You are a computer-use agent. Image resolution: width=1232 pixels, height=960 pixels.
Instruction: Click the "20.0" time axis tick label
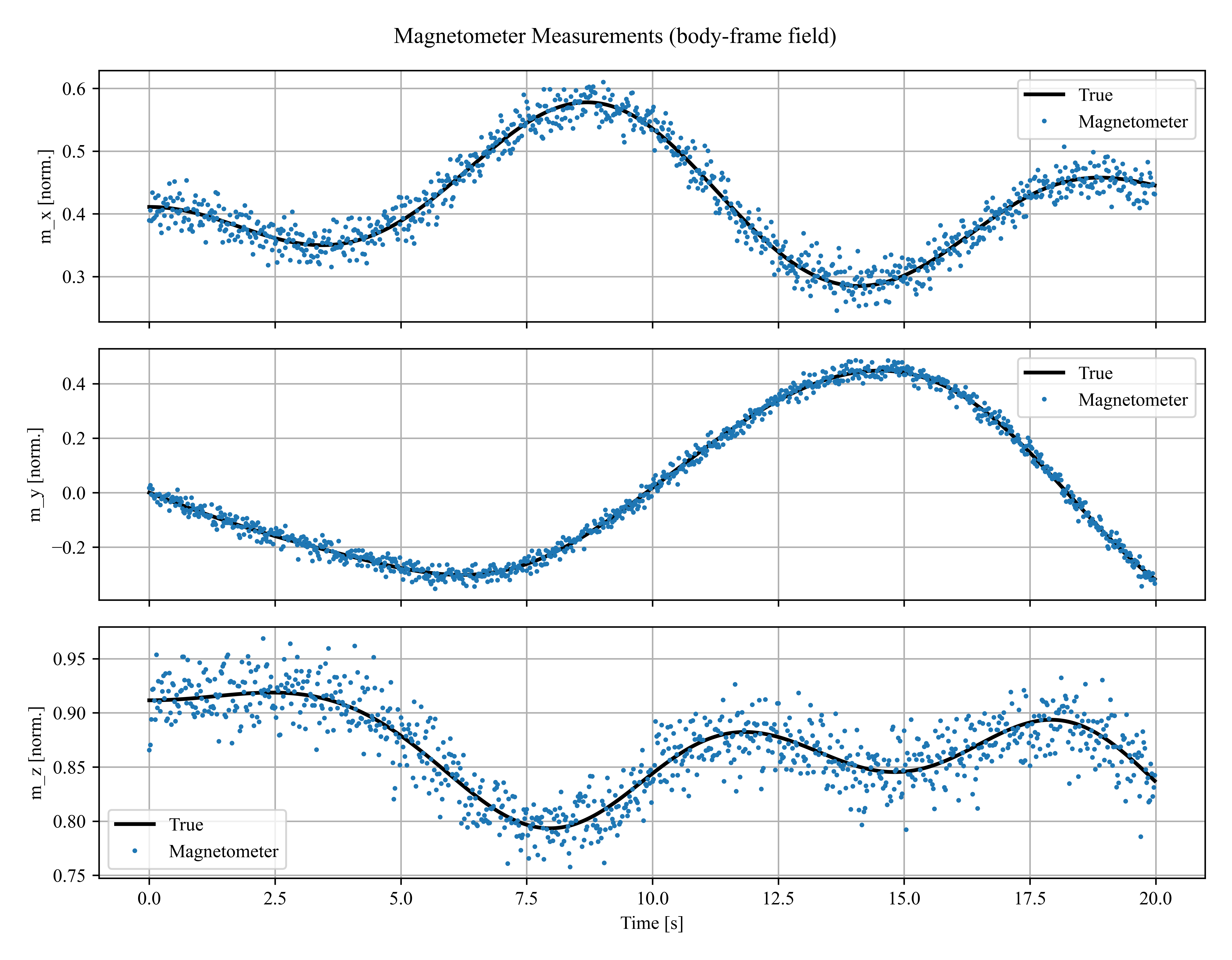point(1156,899)
